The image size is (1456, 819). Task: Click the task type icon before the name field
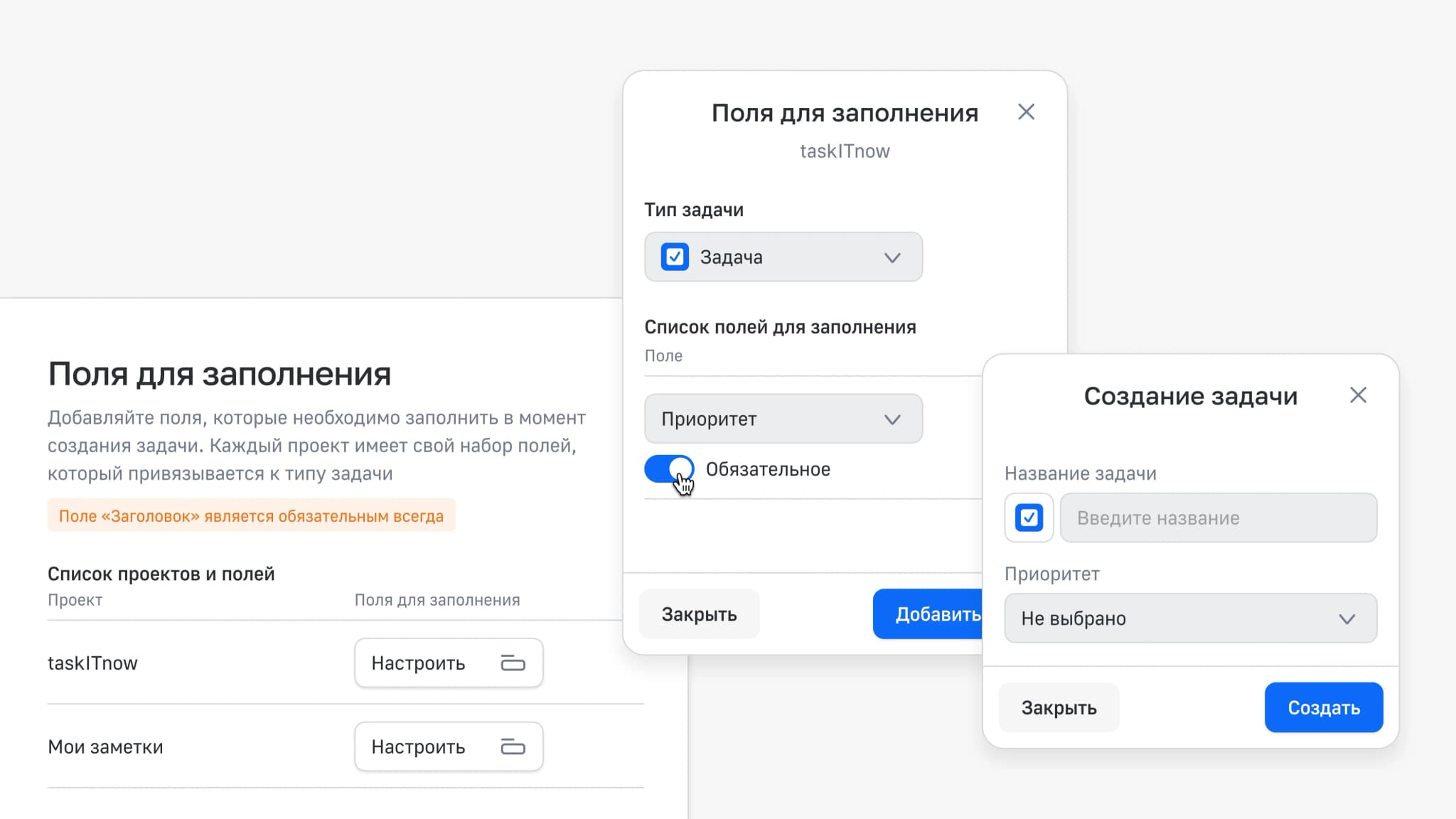pyautogui.click(x=1029, y=518)
